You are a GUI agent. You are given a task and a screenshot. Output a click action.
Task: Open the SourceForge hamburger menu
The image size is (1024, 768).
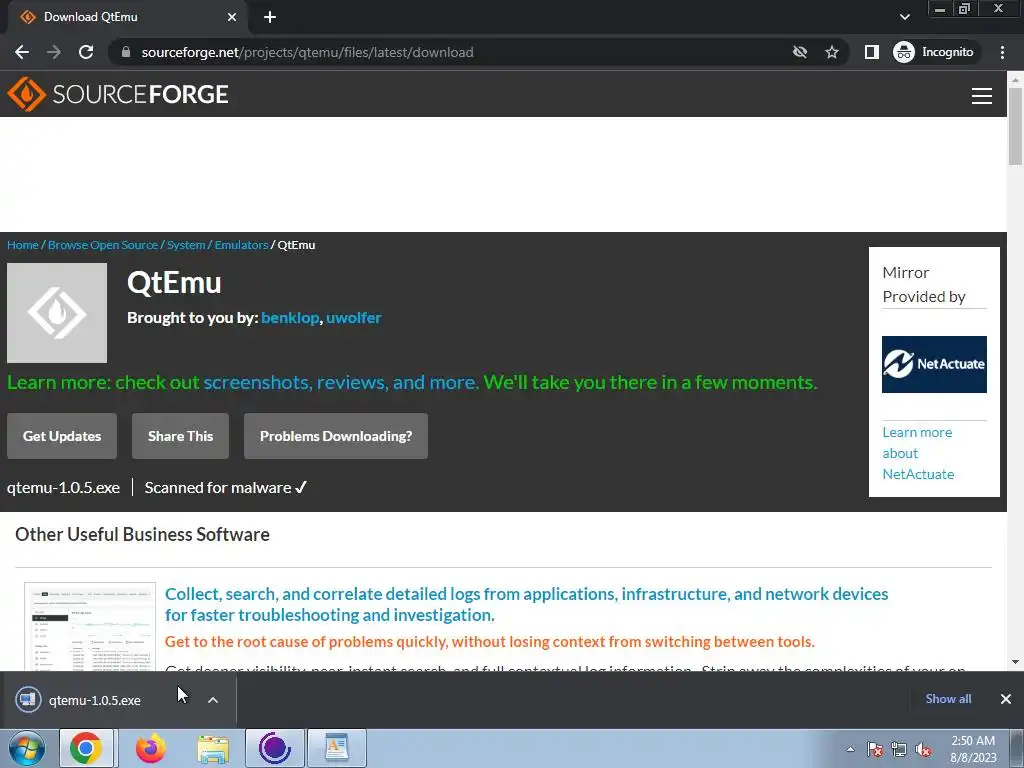tap(982, 96)
